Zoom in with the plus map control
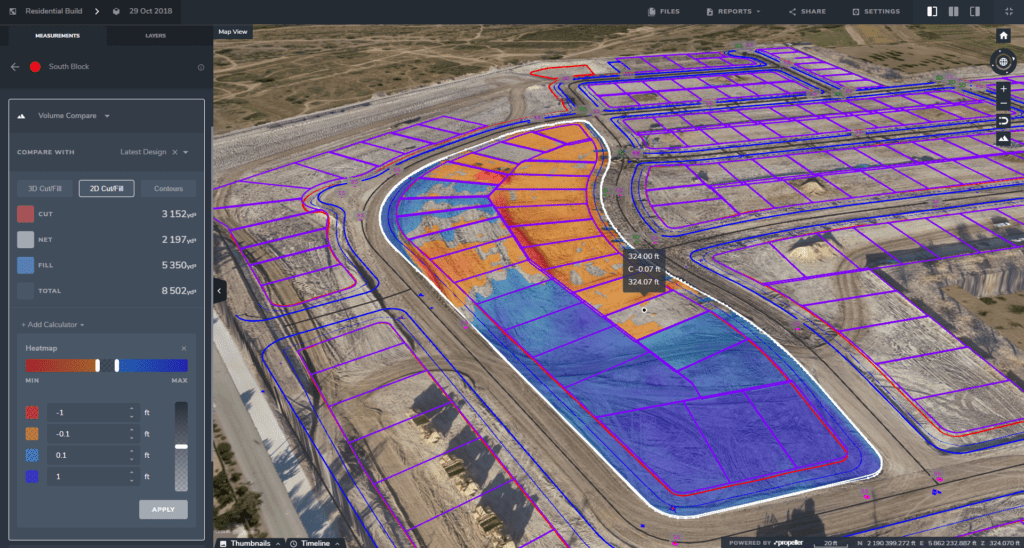This screenshot has height=548, width=1024. click(1003, 88)
